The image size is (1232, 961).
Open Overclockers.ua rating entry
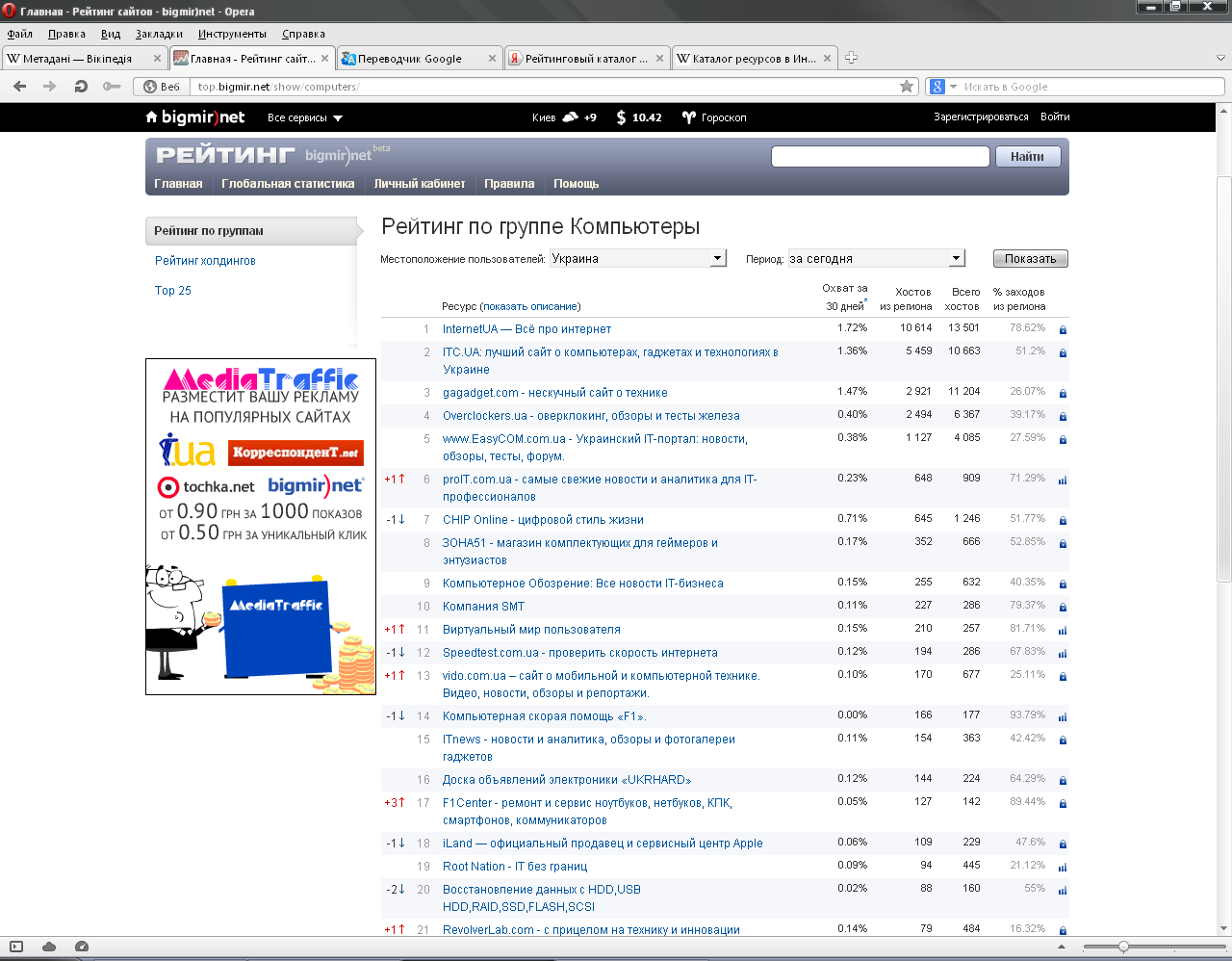tap(591, 416)
